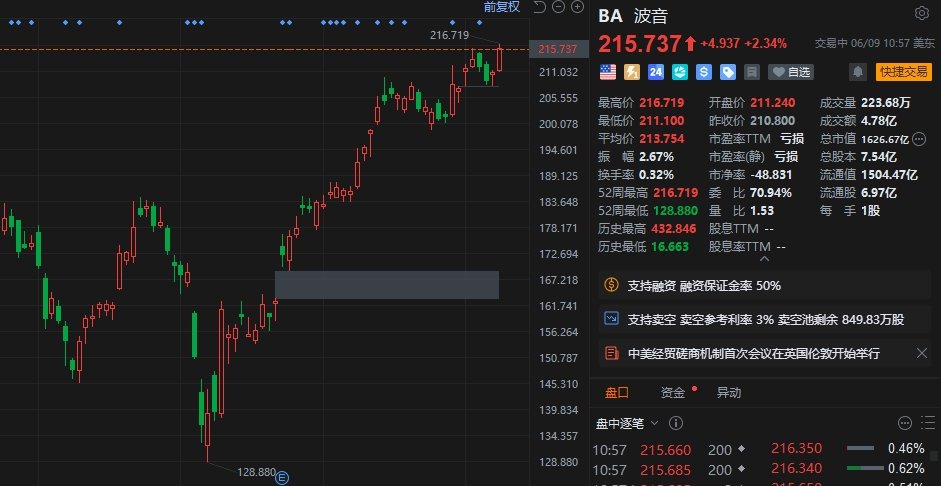Zoom out chart with minus icon
941x486 pixels.
pos(558,7)
